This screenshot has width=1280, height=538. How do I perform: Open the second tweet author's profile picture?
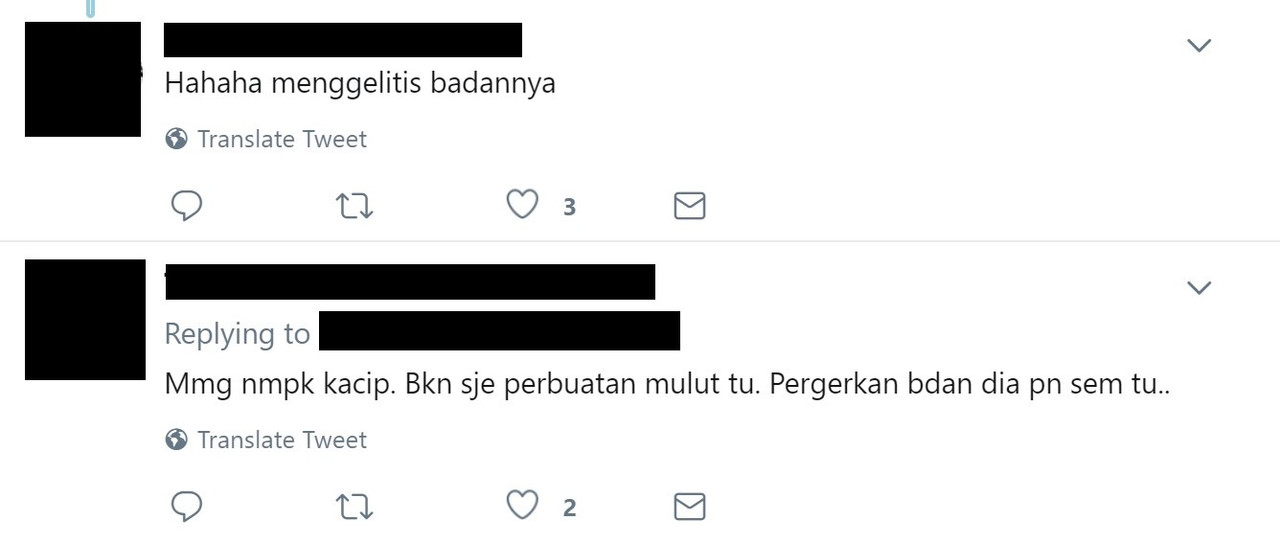click(x=85, y=320)
